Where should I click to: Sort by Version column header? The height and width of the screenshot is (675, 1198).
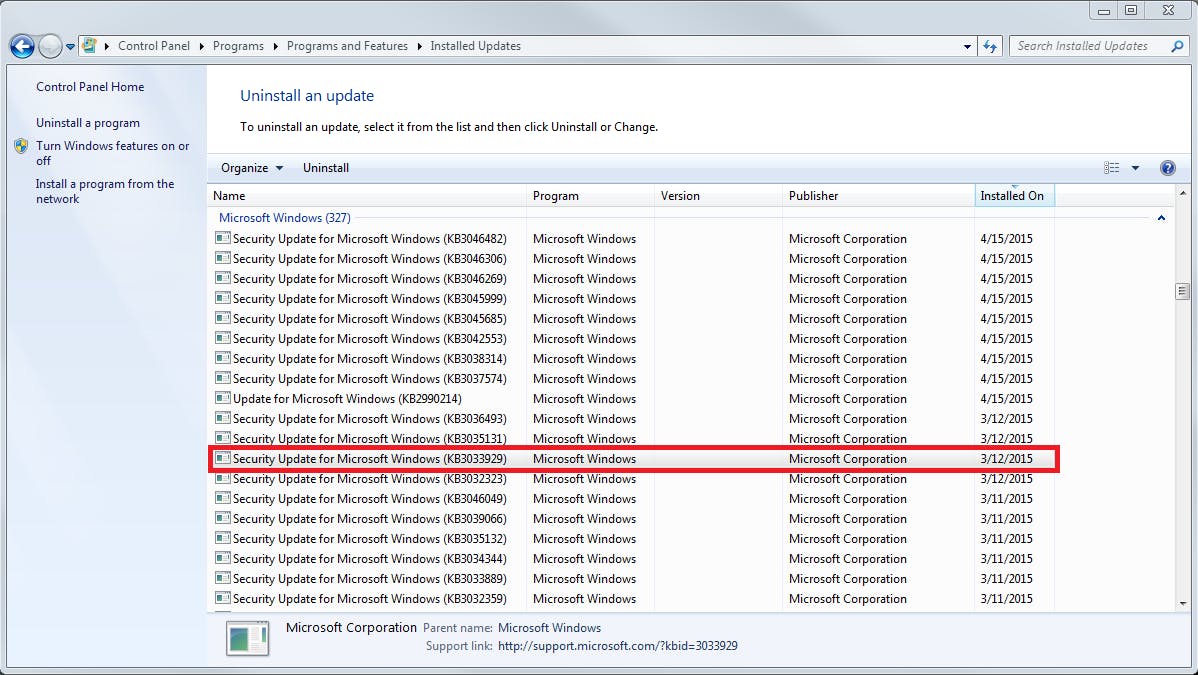coord(719,196)
